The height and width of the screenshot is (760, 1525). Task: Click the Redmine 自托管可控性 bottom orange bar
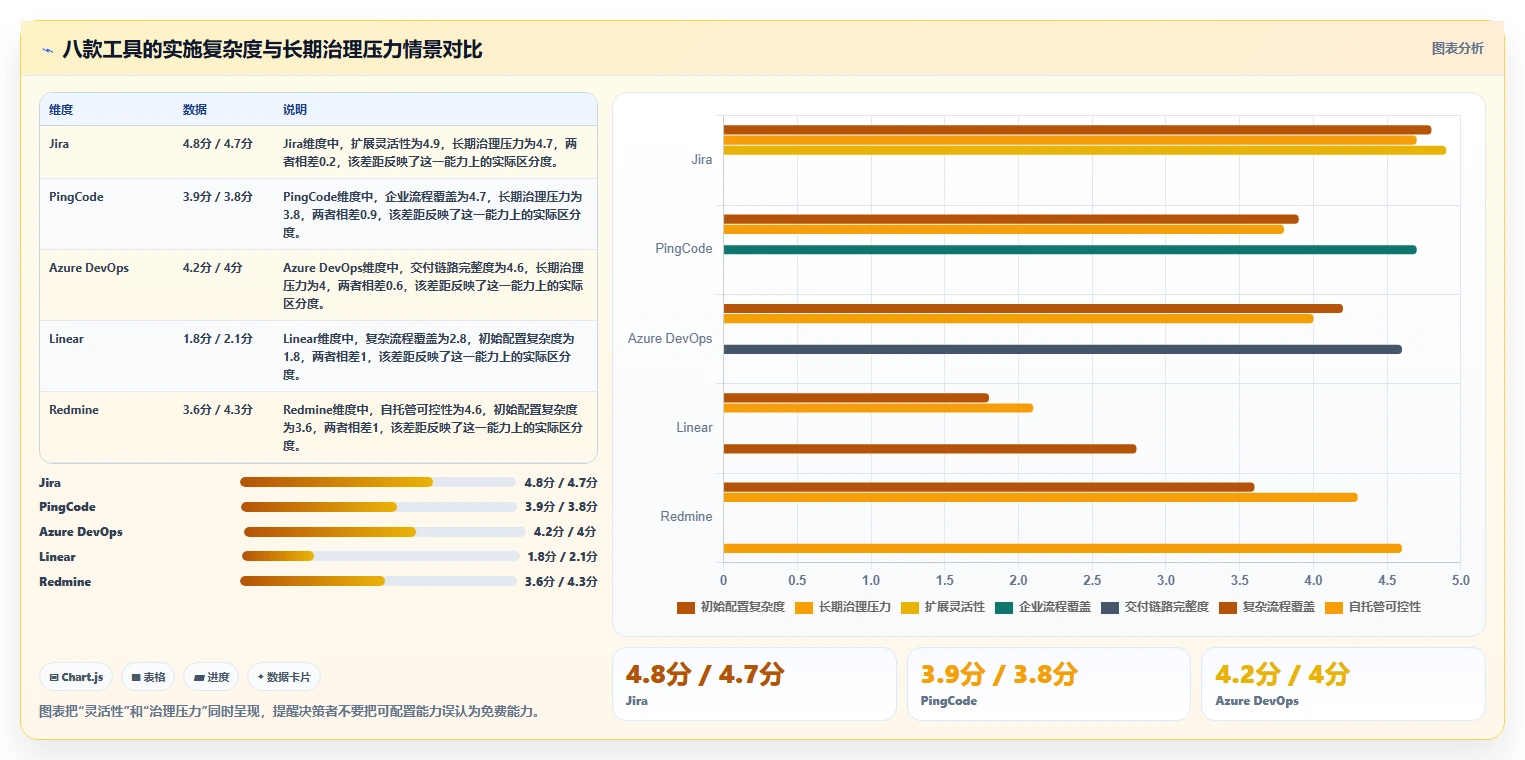tap(1063, 548)
